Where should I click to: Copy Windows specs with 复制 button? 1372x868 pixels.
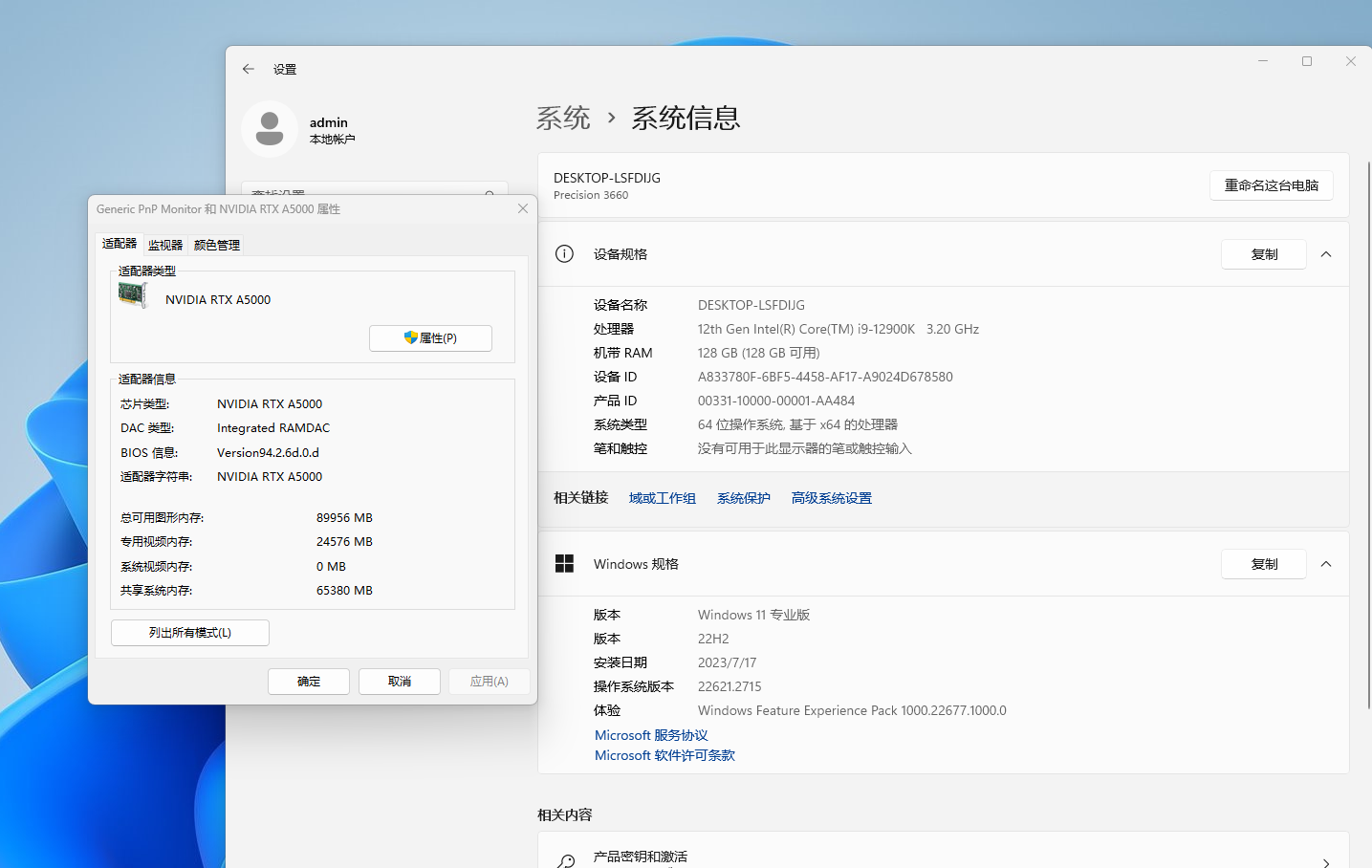[x=1264, y=564]
